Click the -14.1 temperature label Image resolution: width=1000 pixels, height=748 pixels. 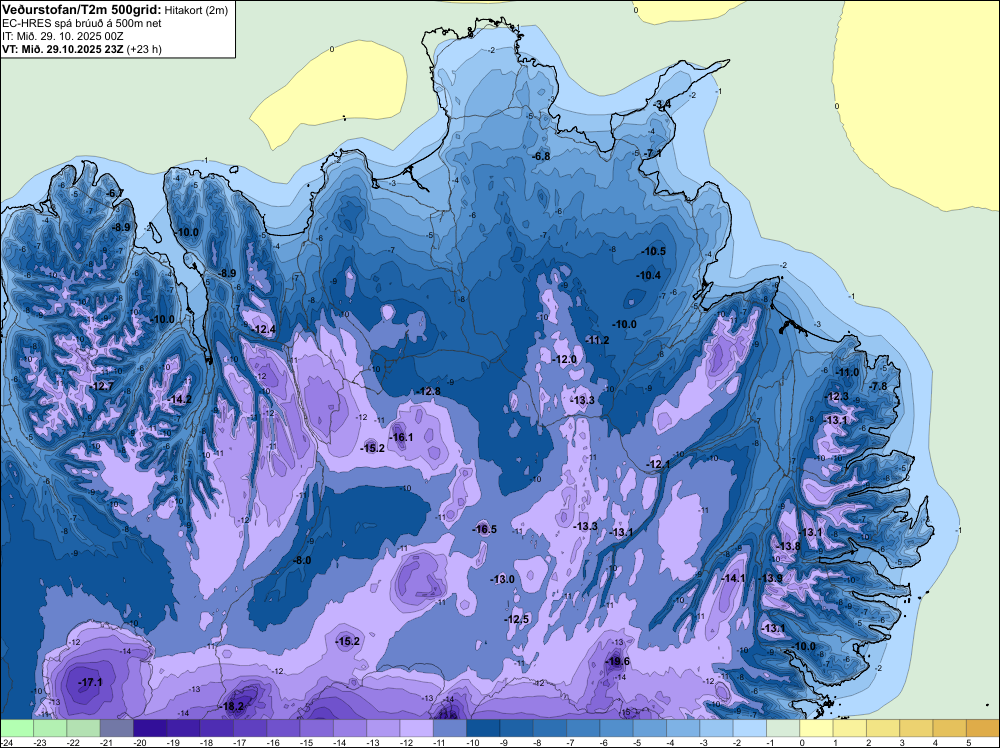(x=733, y=578)
